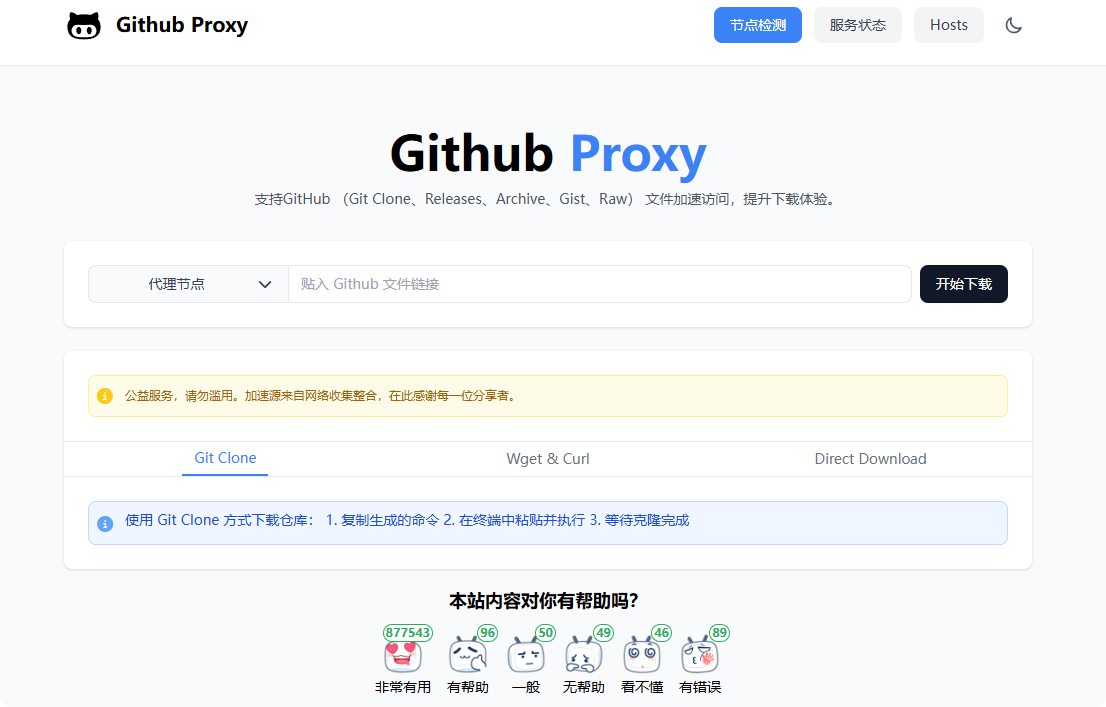Image resolution: width=1106 pixels, height=707 pixels.
Task: Click the 非常有用 label text
Action: pos(403,687)
